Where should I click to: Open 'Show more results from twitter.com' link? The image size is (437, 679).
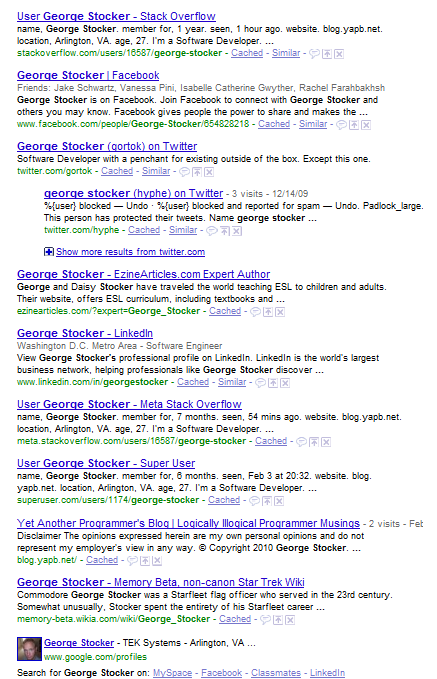[x=130, y=252]
